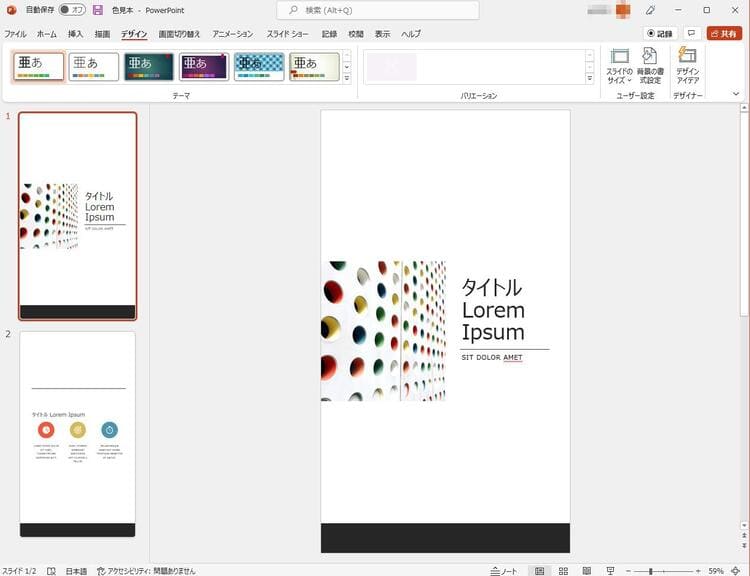This screenshot has width=750, height=576.
Task: Select the second plain white theme thumbnail
Action: [94, 66]
